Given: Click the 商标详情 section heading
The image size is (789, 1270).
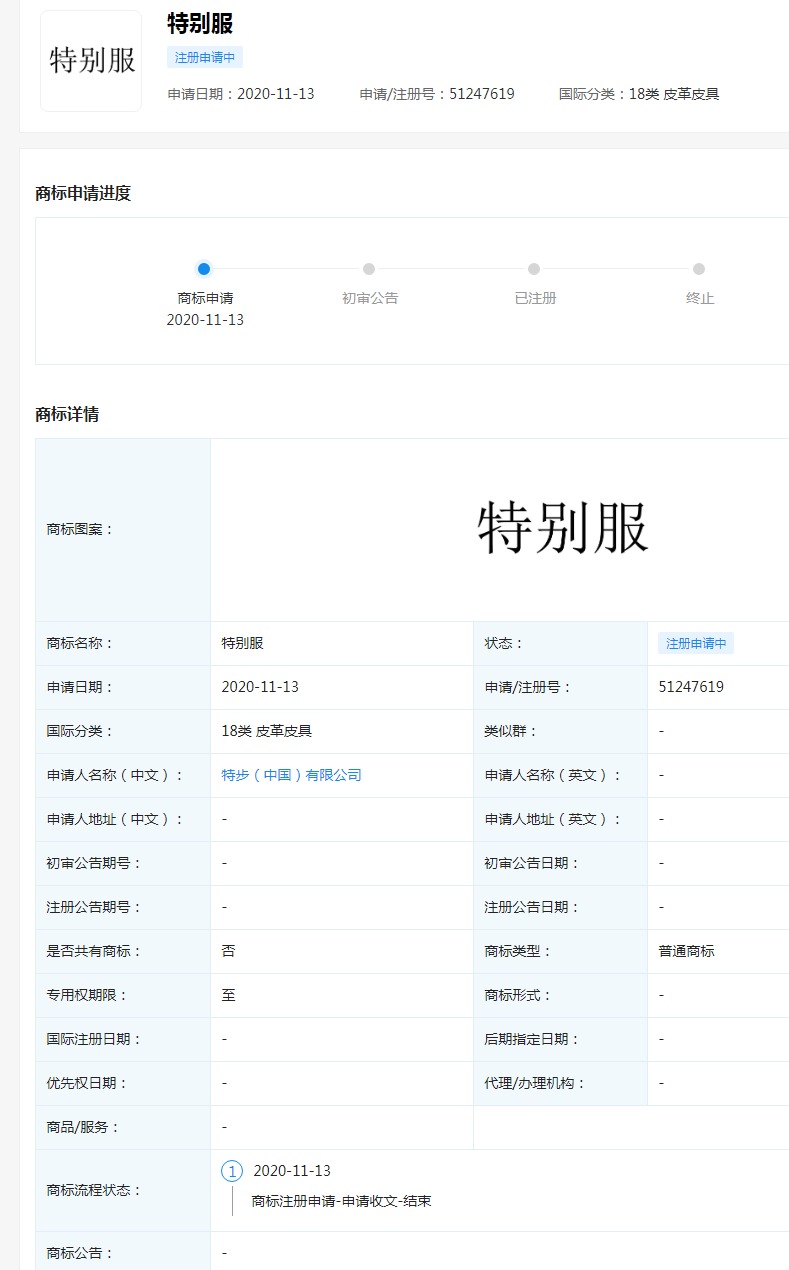Looking at the screenshot, I should [67, 414].
